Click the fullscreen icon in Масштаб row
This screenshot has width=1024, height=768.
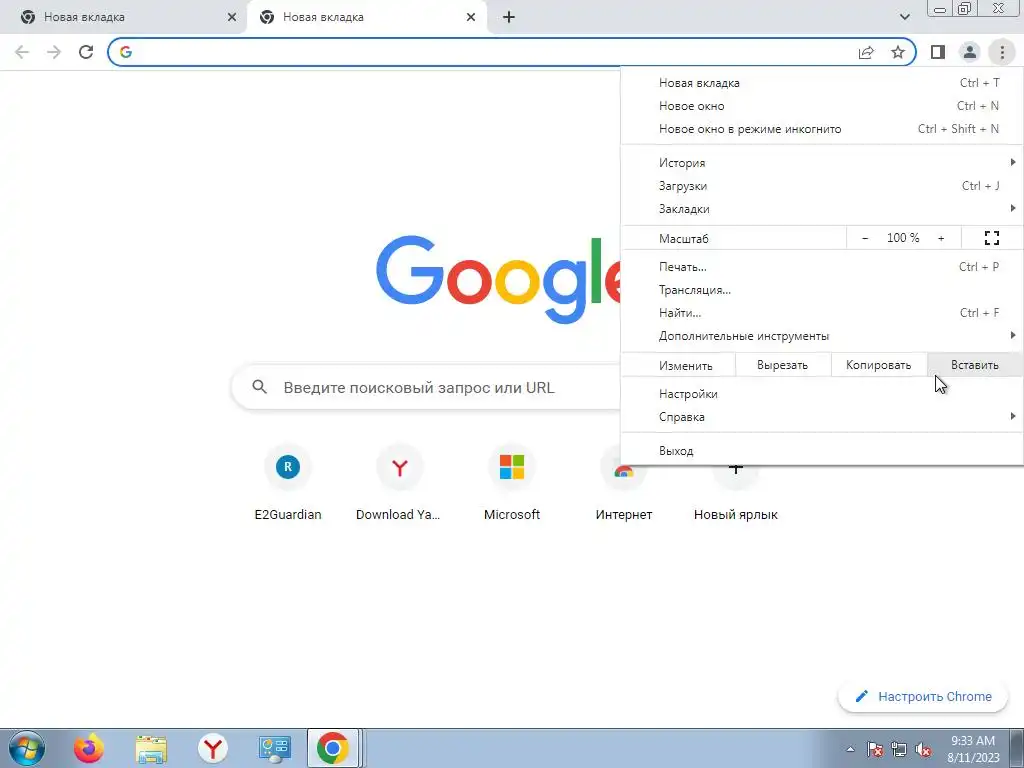(x=991, y=238)
